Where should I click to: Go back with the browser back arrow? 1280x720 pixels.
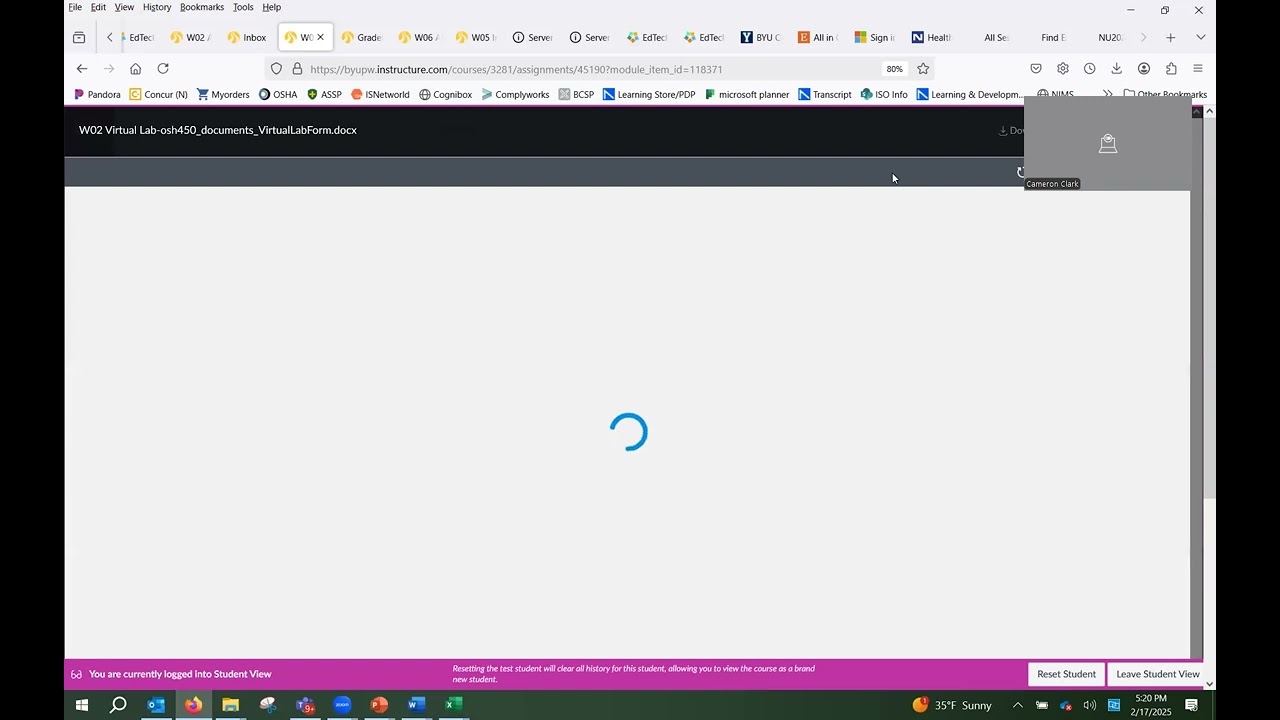tap(82, 69)
